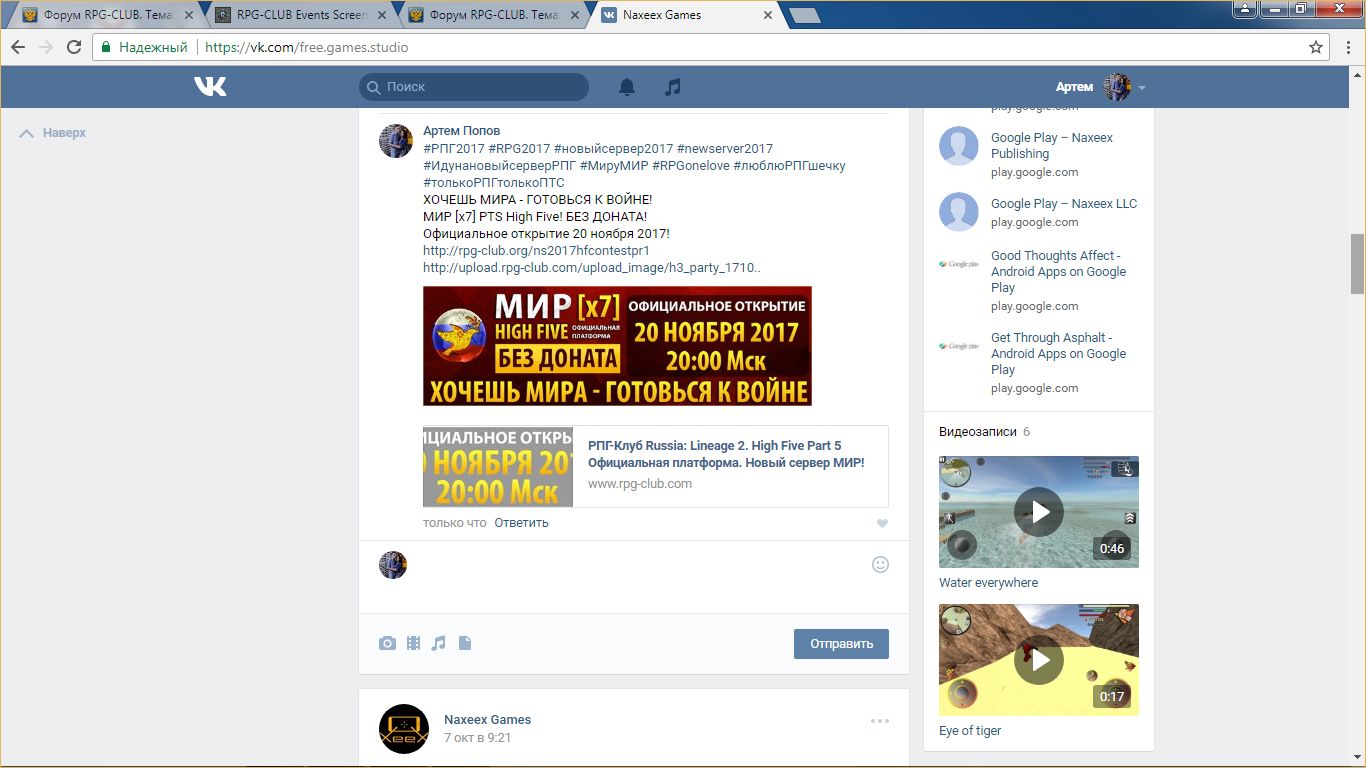This screenshot has height=768, width=1366.
Task: Click the #ИдунановыйсерверРПГ hashtag
Action: (x=499, y=166)
